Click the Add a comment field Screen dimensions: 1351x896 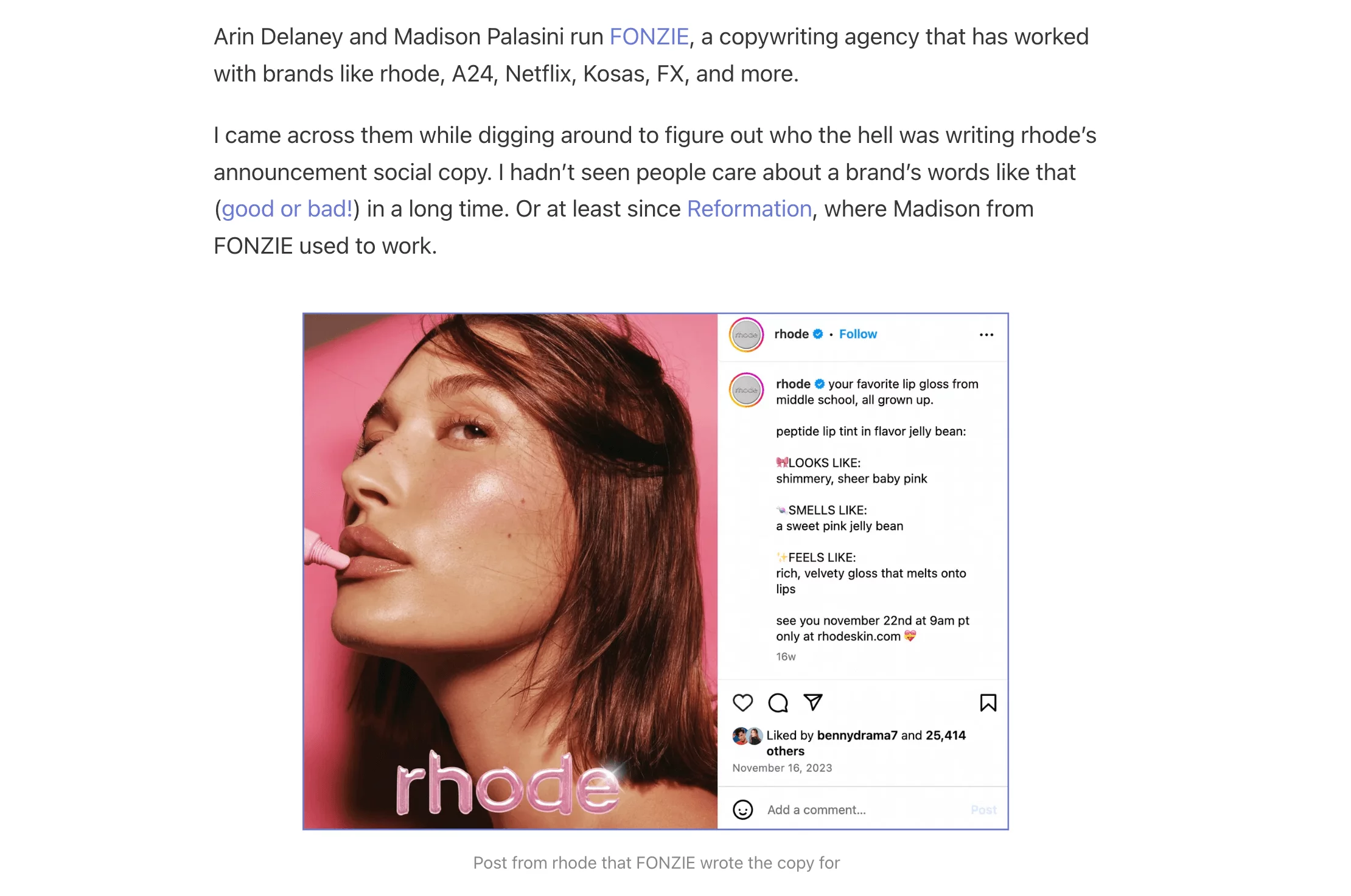[x=817, y=810]
